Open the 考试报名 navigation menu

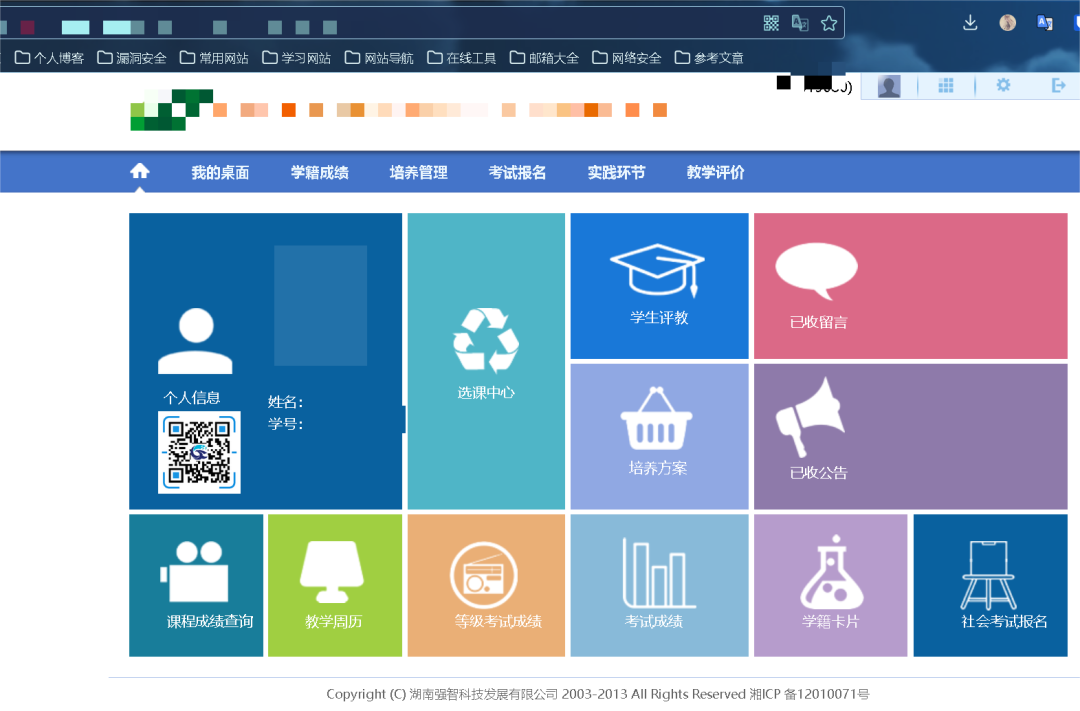click(516, 171)
